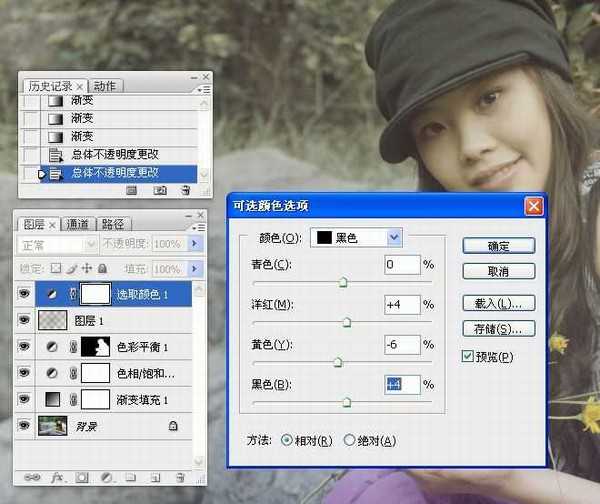The height and width of the screenshot is (504, 600).
Task: Open the 不透明度 opacity slider arrow
Action: [194, 245]
